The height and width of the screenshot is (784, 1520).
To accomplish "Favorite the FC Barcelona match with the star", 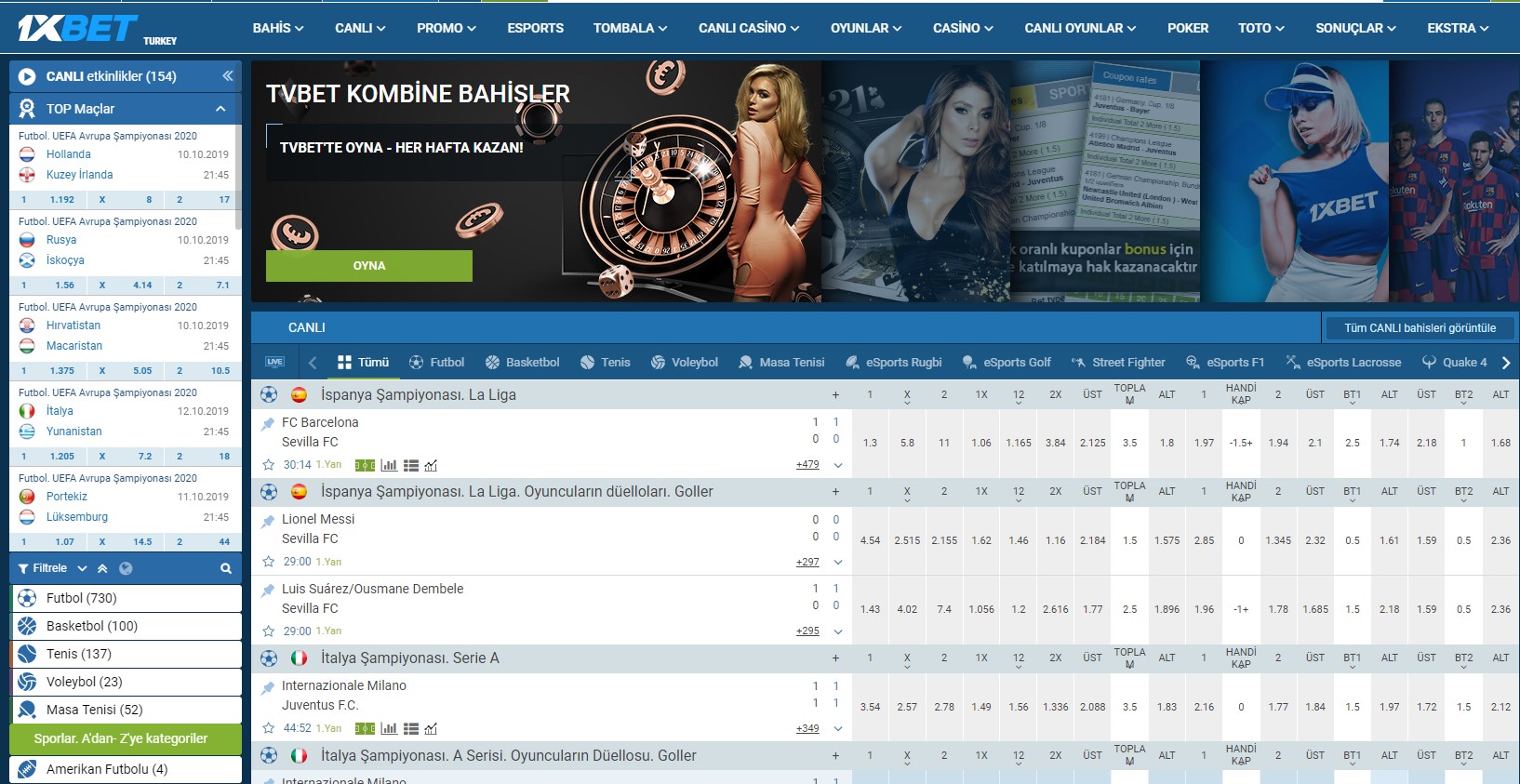I will (x=269, y=465).
